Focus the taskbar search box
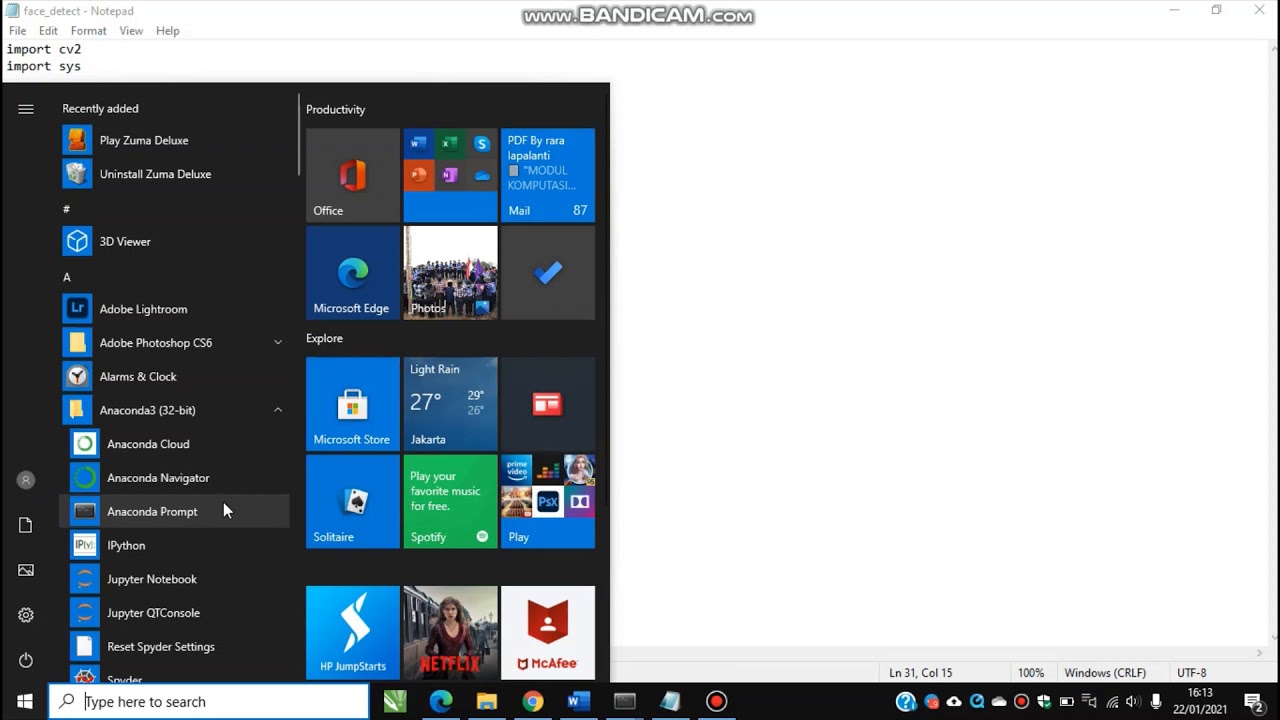1280x720 pixels. (x=209, y=701)
